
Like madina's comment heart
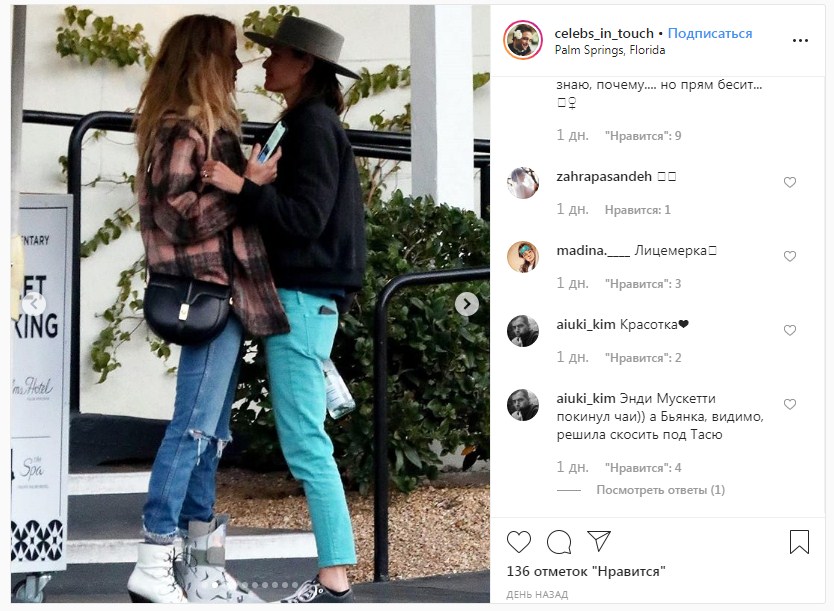point(790,256)
